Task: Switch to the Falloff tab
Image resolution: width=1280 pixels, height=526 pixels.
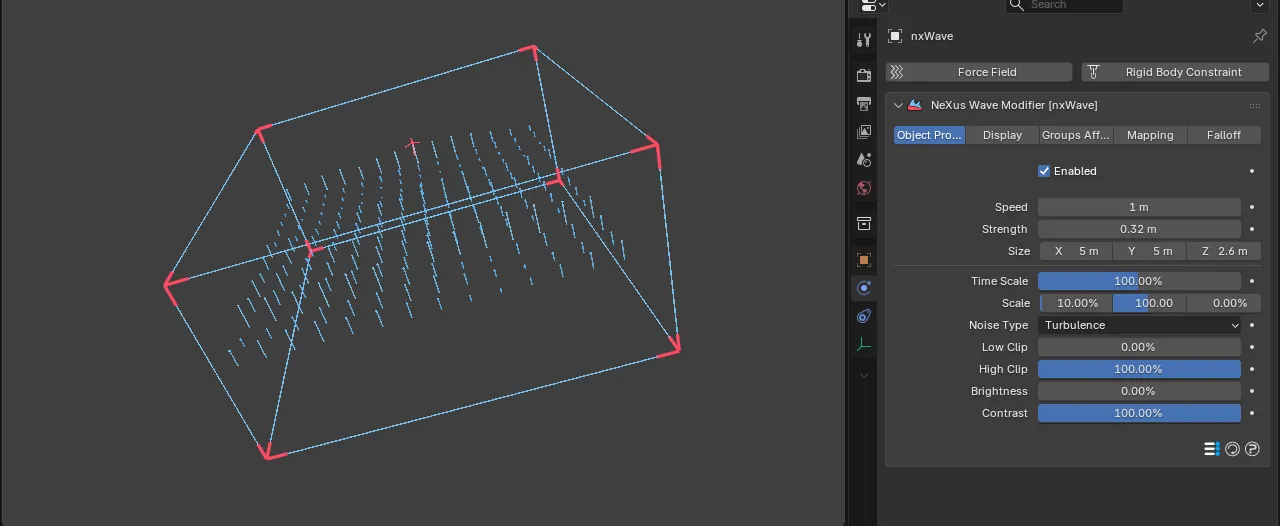Action: pos(1224,135)
